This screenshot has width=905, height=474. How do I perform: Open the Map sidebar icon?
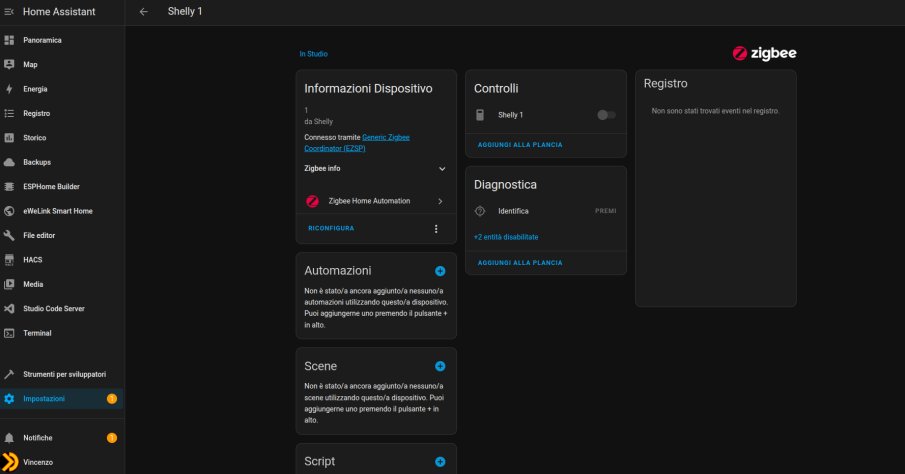[x=9, y=64]
